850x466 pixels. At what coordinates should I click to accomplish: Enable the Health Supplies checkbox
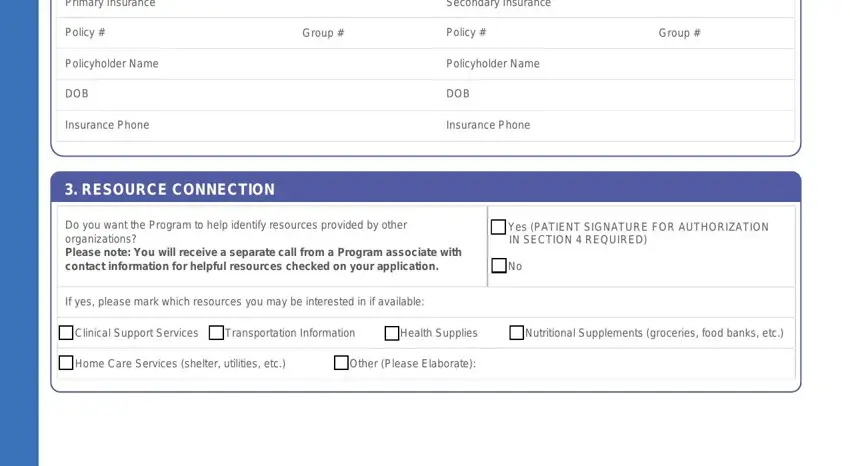coord(391,333)
